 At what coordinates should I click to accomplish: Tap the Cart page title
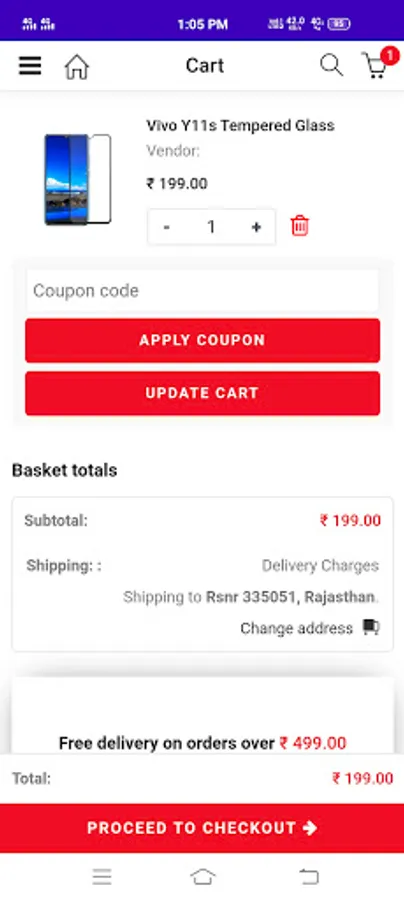(x=204, y=65)
